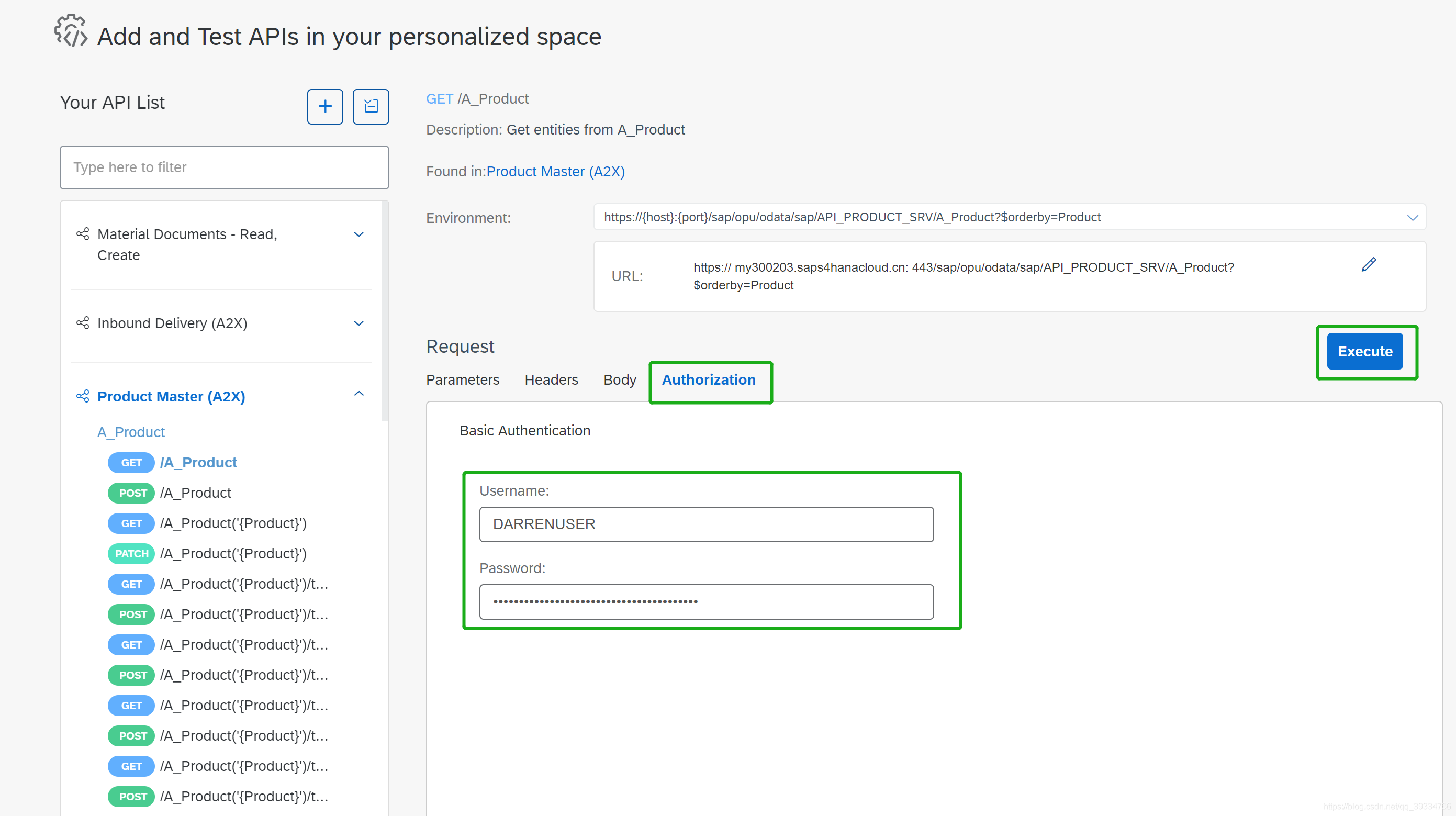Open the Body tab
The height and width of the screenshot is (816, 1456).
tap(620, 380)
